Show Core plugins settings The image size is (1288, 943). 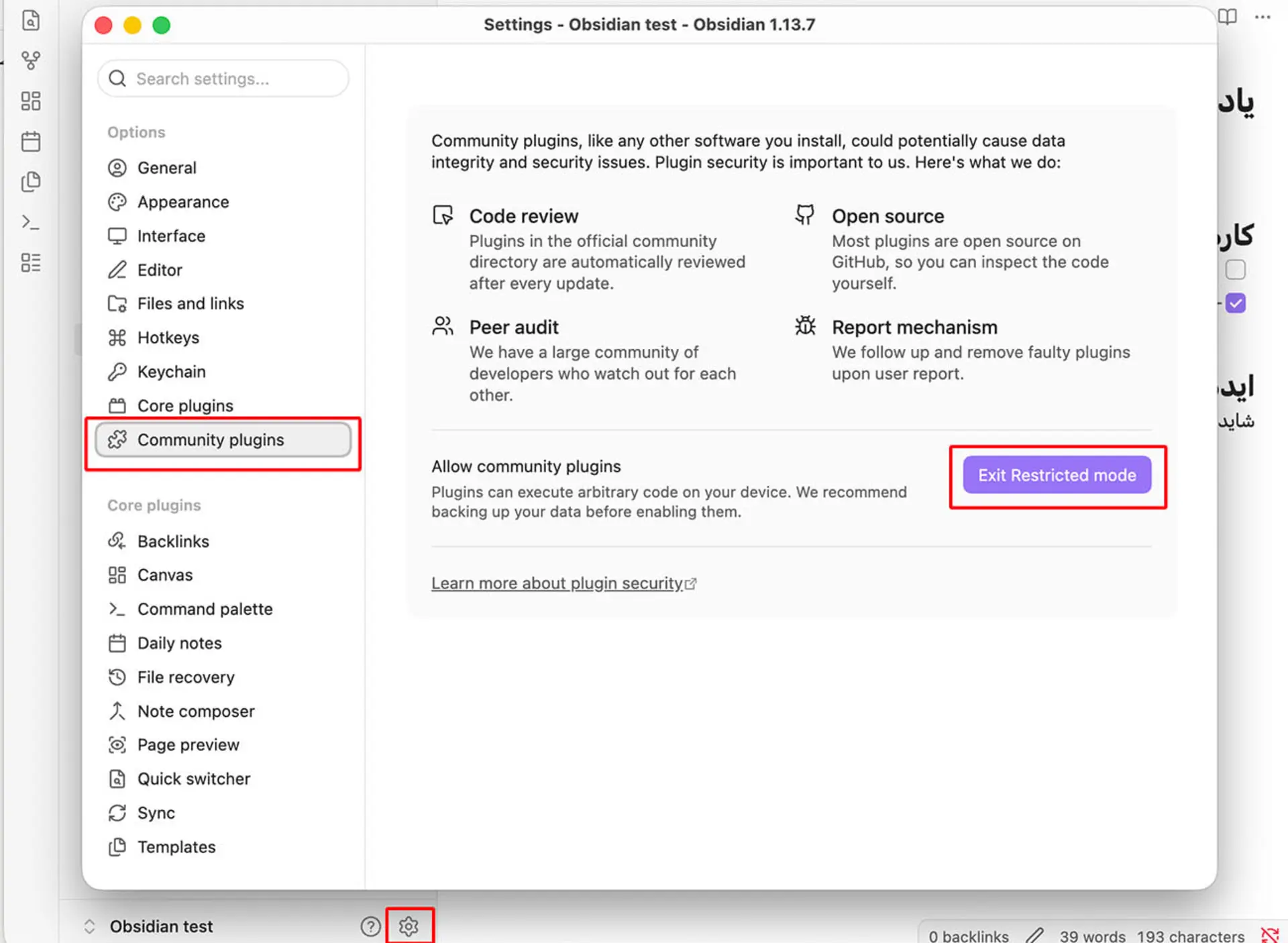pyautogui.click(x=223, y=406)
